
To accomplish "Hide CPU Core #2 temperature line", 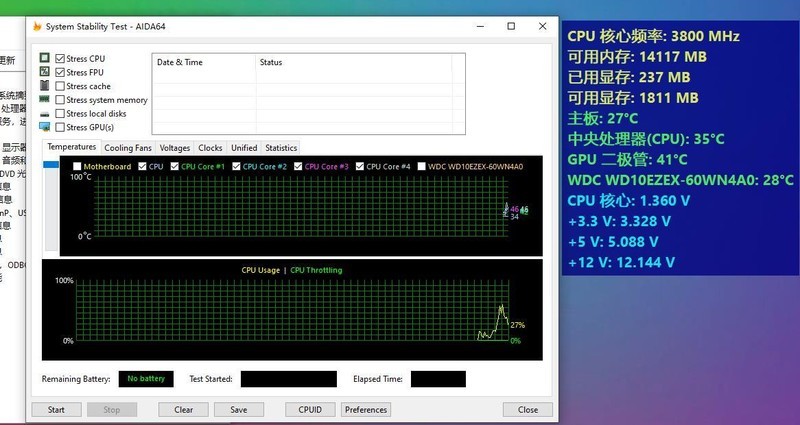I will pyautogui.click(x=236, y=166).
